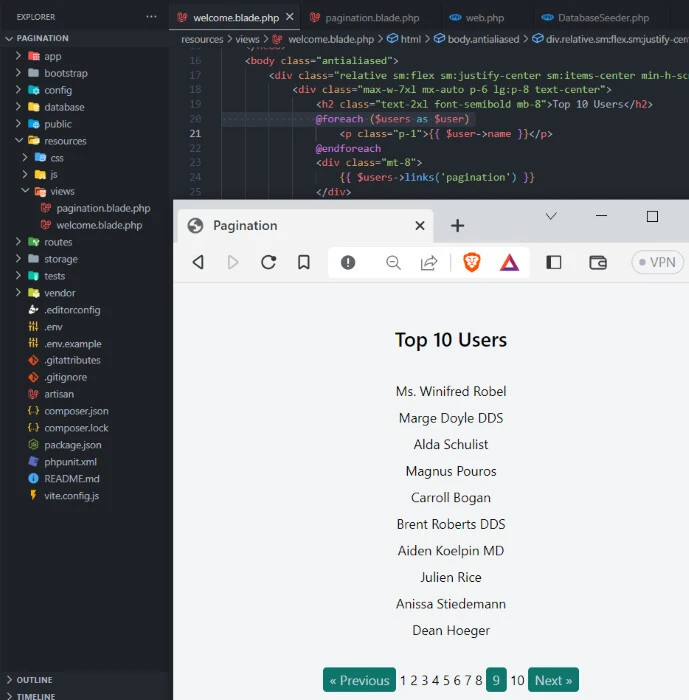Open a new browser tab
The image size is (689, 700).
tap(458, 225)
